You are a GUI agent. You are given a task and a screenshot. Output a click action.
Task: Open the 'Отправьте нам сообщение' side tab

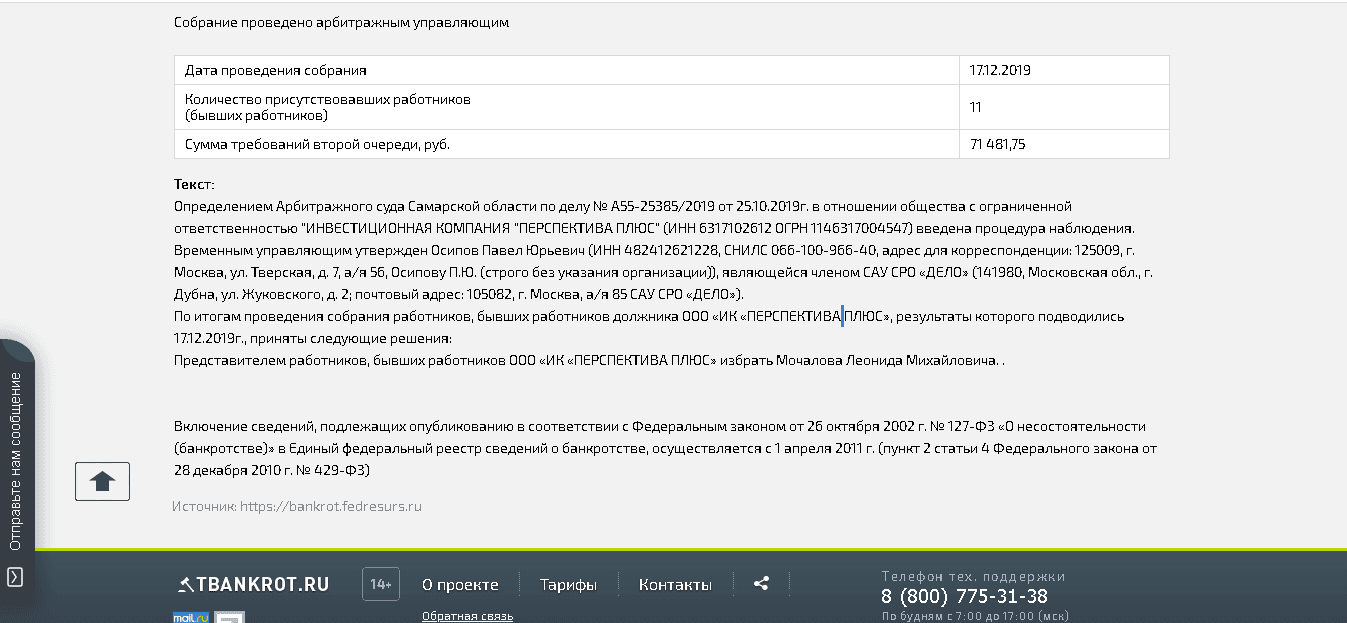click(15, 460)
